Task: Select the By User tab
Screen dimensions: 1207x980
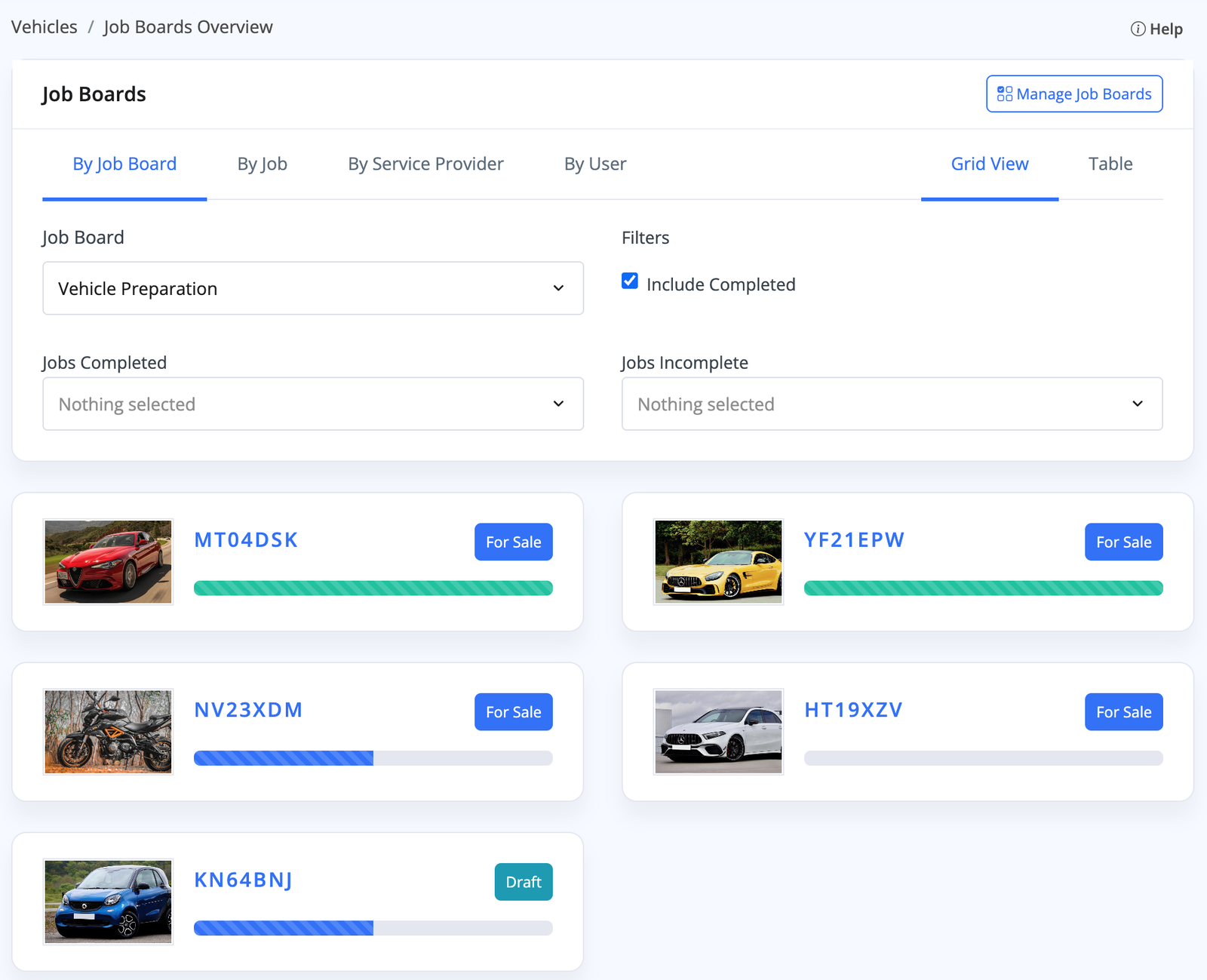Action: click(595, 164)
